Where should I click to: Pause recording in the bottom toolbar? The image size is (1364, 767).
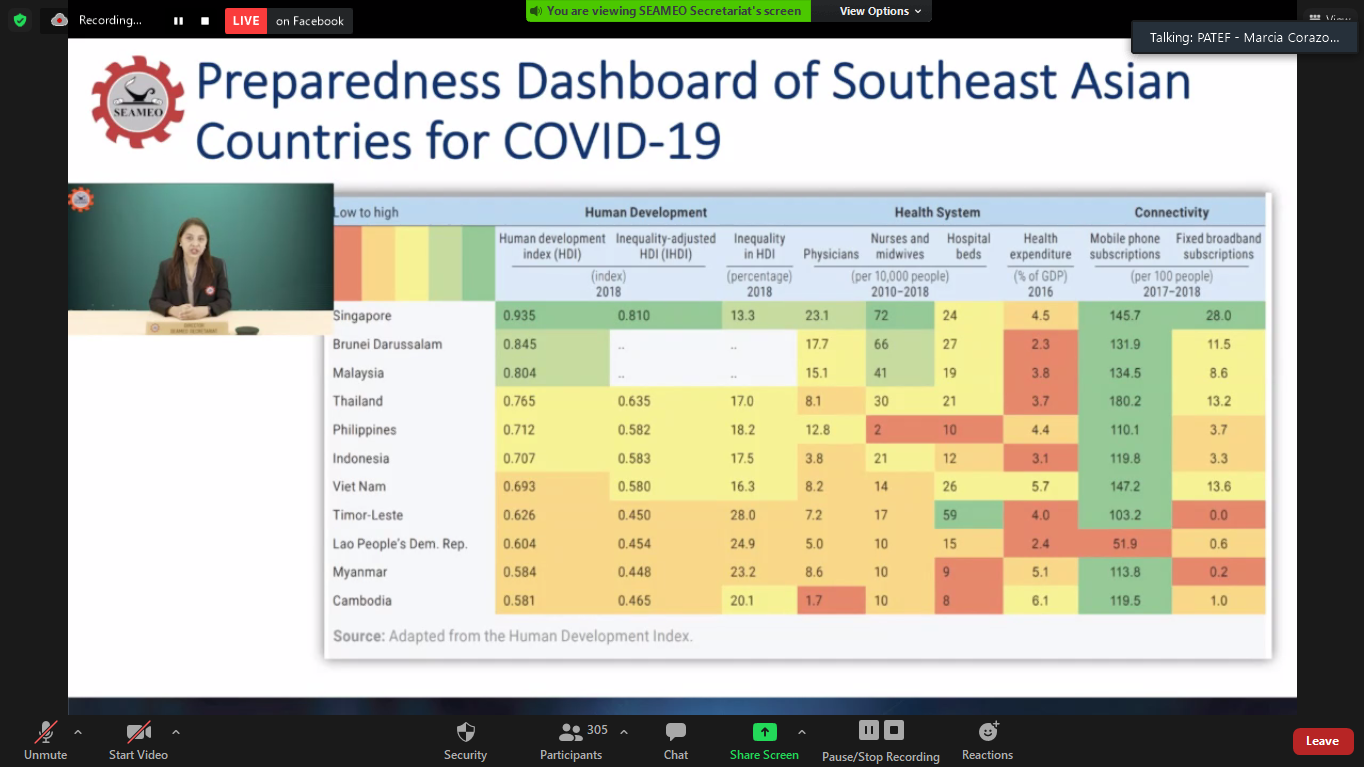tap(868, 730)
